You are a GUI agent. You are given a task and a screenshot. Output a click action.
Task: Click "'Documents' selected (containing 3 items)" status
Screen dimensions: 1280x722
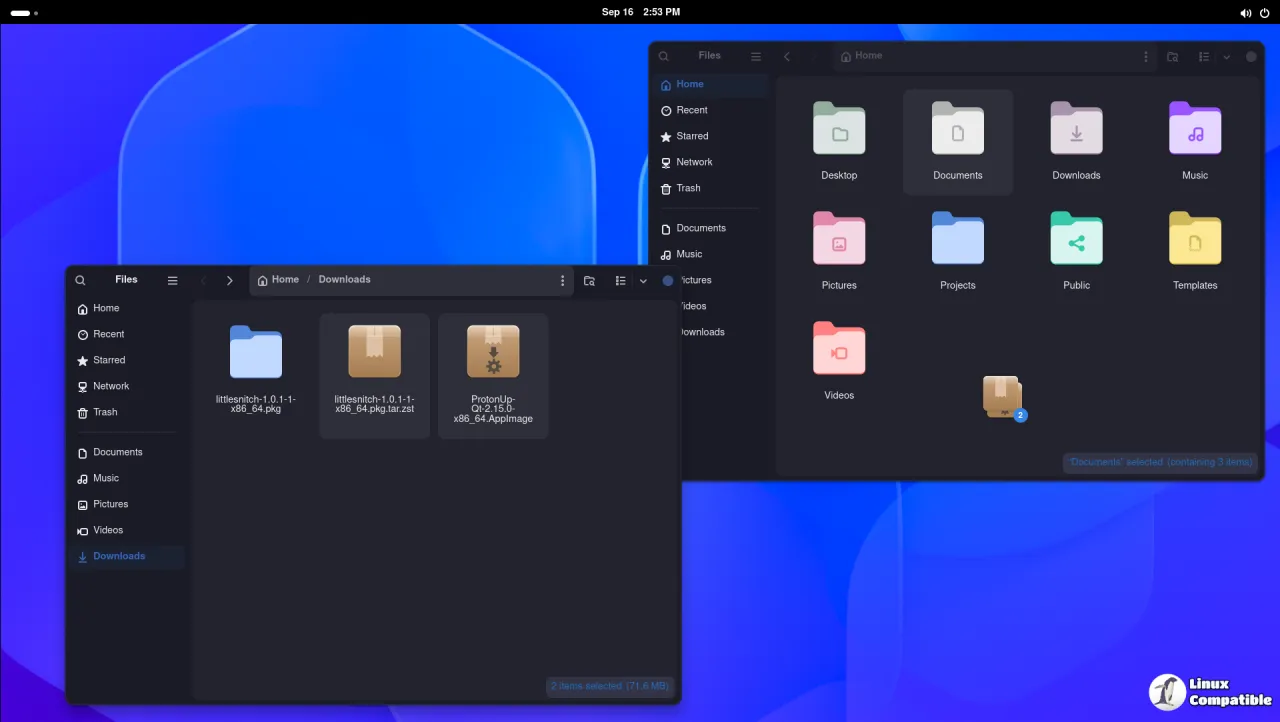pos(1160,462)
